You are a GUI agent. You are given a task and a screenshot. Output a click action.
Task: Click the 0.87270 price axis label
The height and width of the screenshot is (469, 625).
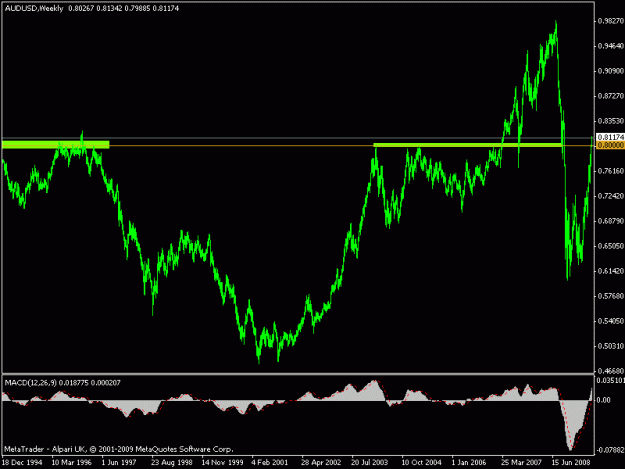point(611,96)
